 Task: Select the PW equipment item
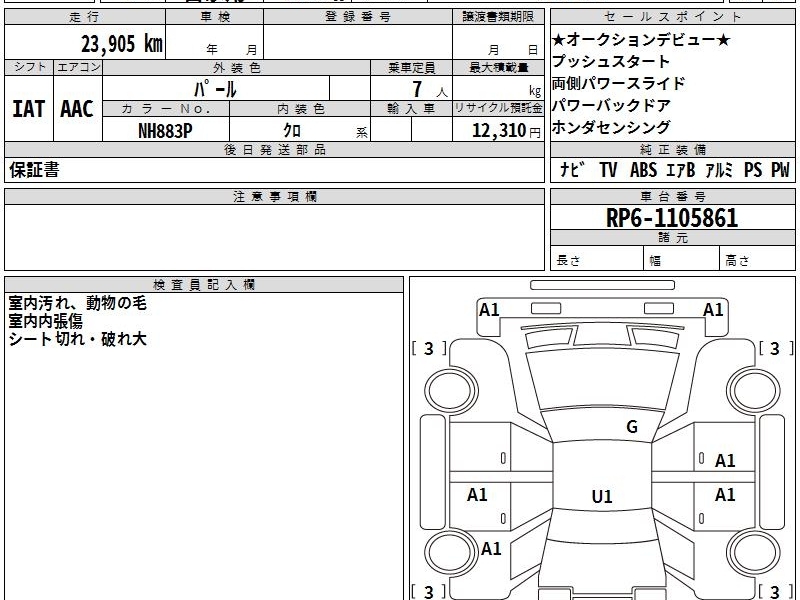[x=780, y=170]
